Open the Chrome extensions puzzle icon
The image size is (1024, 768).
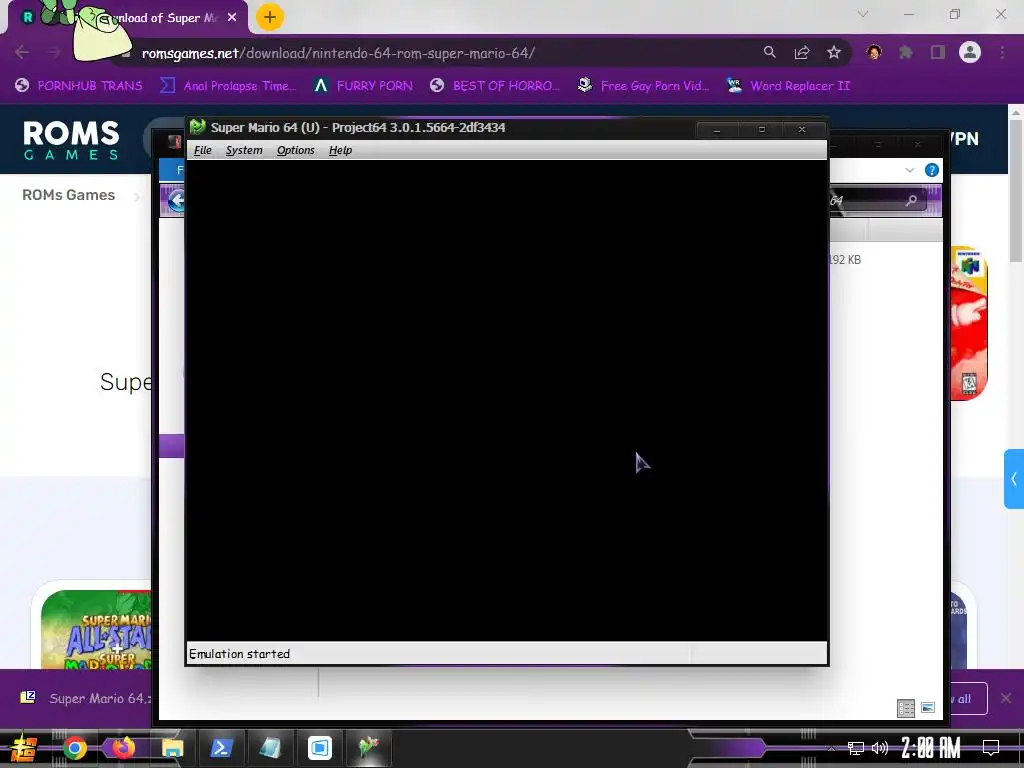point(906,52)
